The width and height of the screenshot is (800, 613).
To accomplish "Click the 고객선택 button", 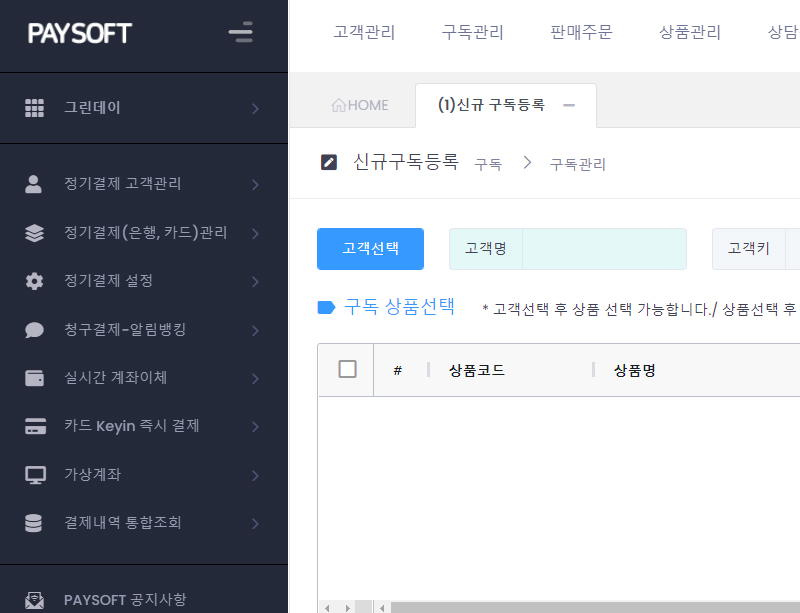I will pyautogui.click(x=370, y=249).
